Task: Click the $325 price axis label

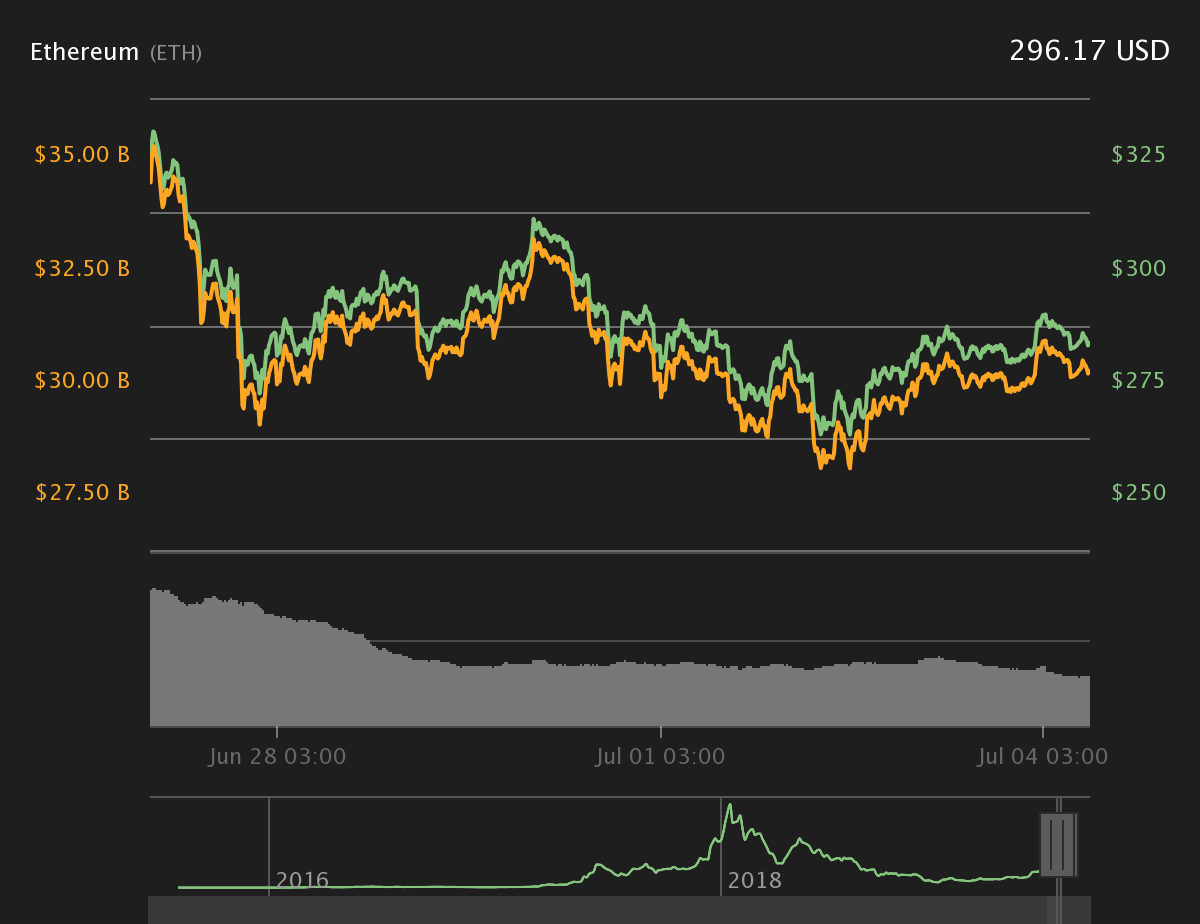Action: (1139, 155)
